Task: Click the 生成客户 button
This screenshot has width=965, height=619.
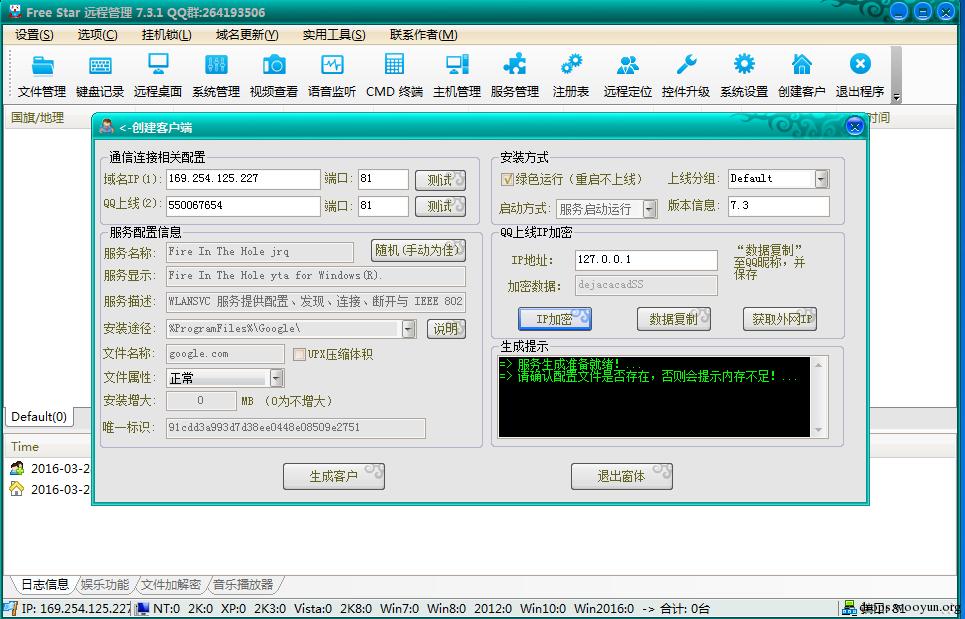Action: coord(334,476)
